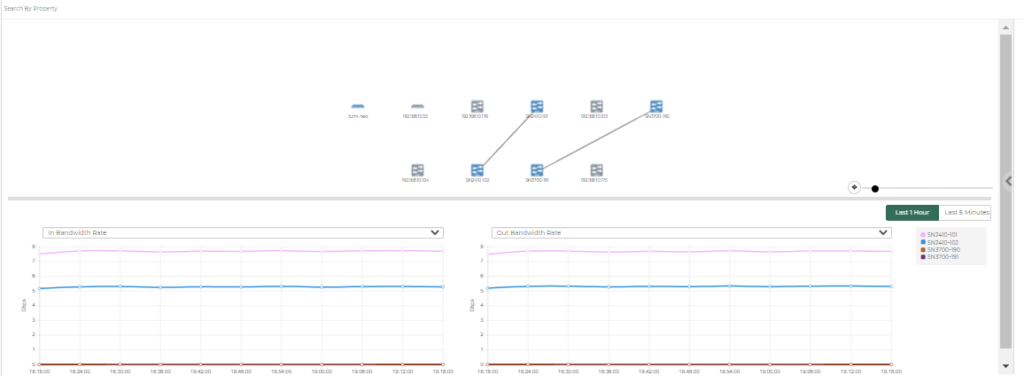Select the fumi-neo host node icon

[x=357, y=106]
